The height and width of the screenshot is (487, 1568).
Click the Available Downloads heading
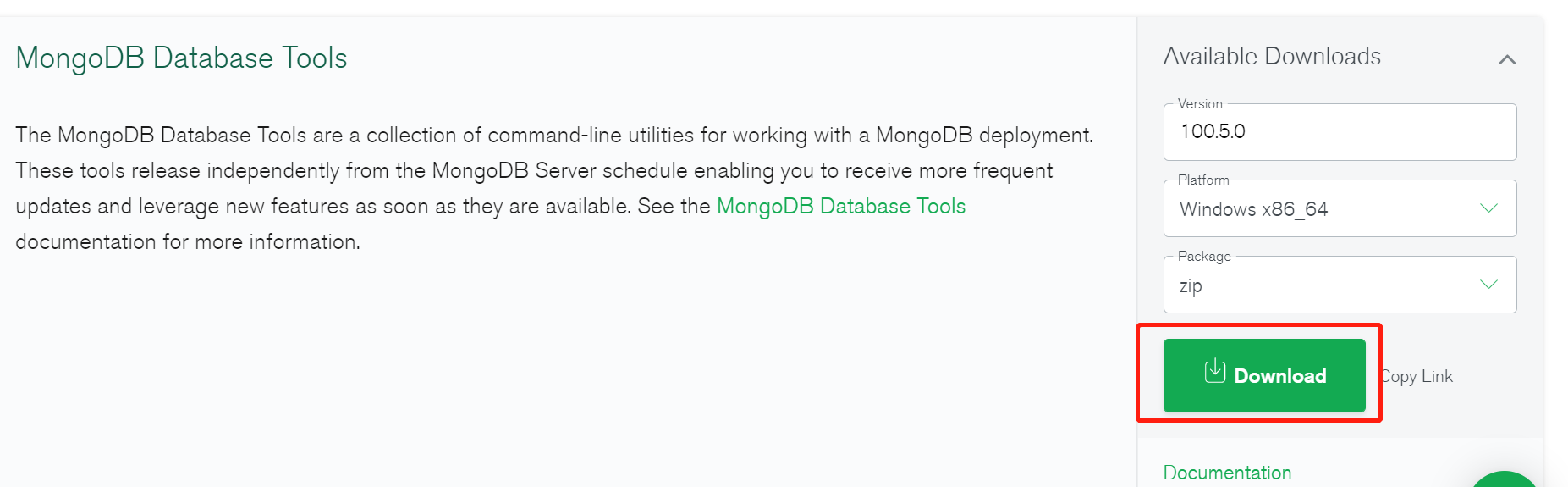point(1272,57)
